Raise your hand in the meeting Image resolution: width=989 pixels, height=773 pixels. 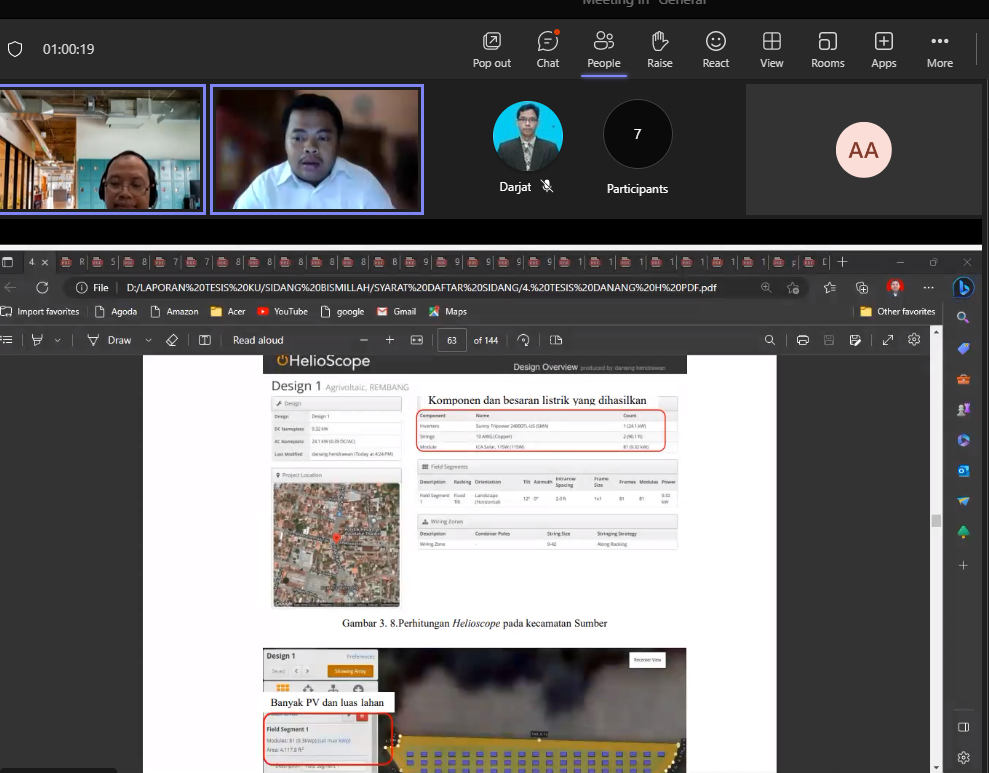[659, 49]
